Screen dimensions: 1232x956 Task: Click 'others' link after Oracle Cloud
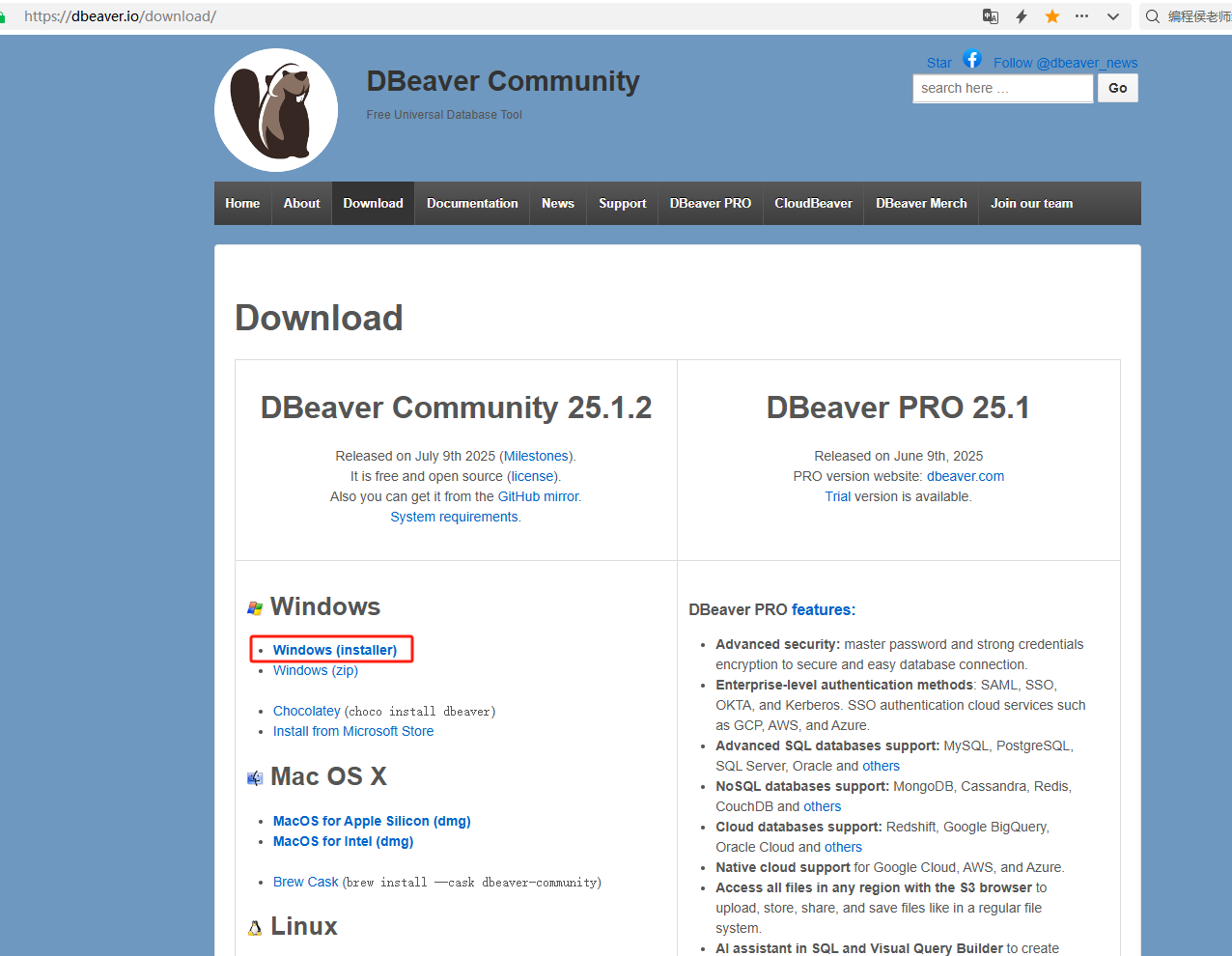pos(843,847)
